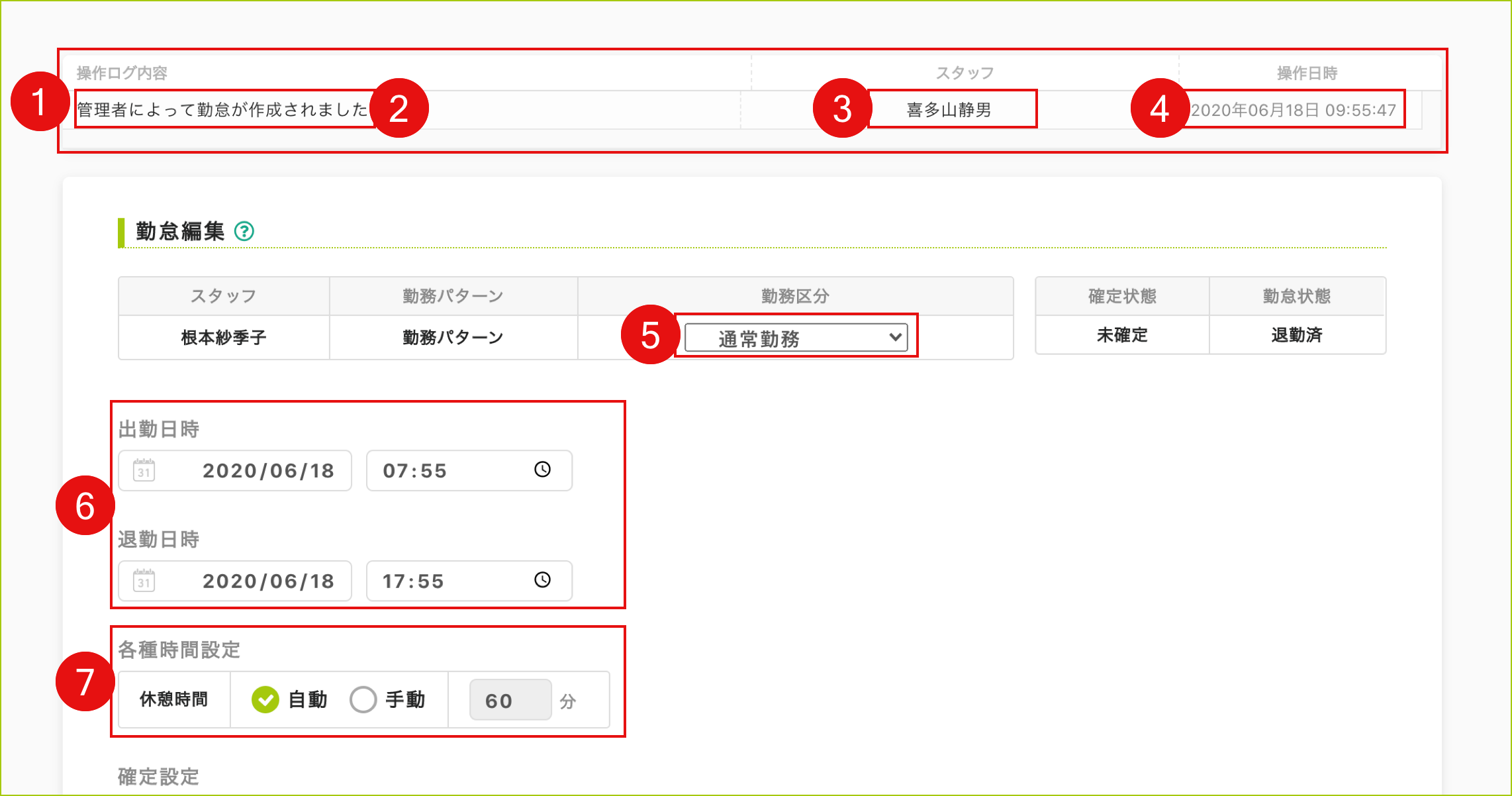Select the 手動 break time radio button
Image resolution: width=1512 pixels, height=796 pixels.
click(x=363, y=699)
